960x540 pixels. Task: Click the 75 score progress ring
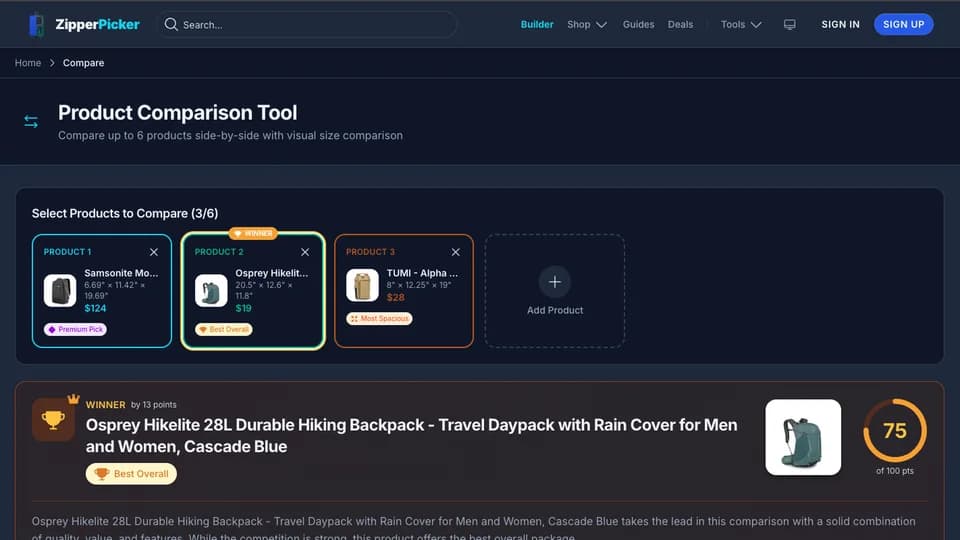coord(894,430)
